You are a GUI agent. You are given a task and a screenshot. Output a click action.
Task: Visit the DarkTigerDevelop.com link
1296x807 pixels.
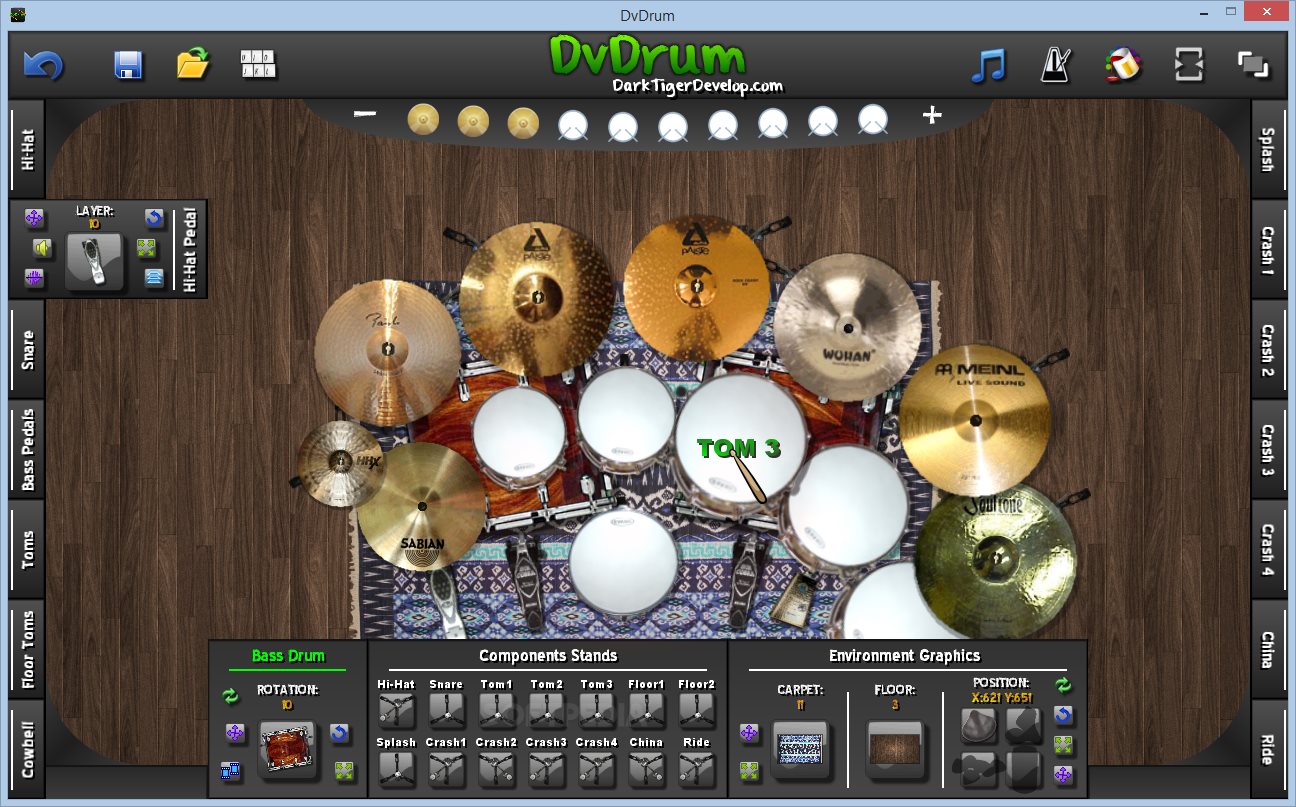[697, 86]
